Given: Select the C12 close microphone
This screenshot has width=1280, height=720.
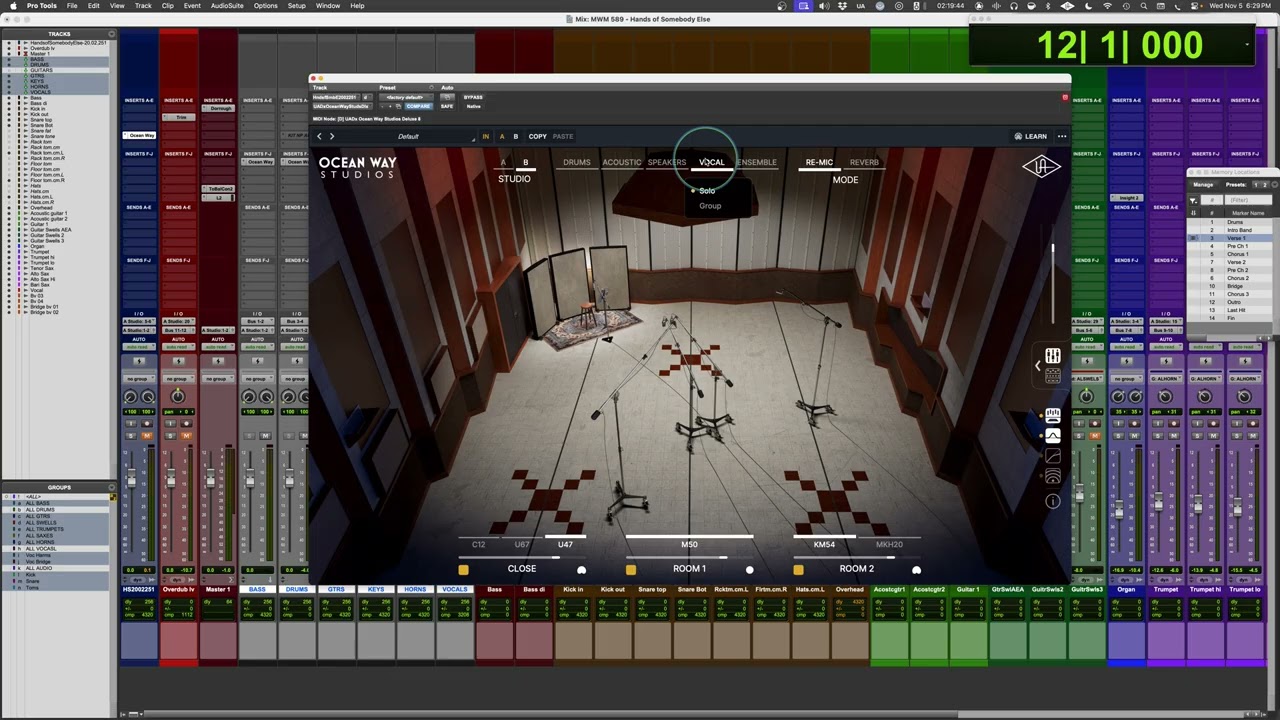Looking at the screenshot, I should click(x=478, y=545).
